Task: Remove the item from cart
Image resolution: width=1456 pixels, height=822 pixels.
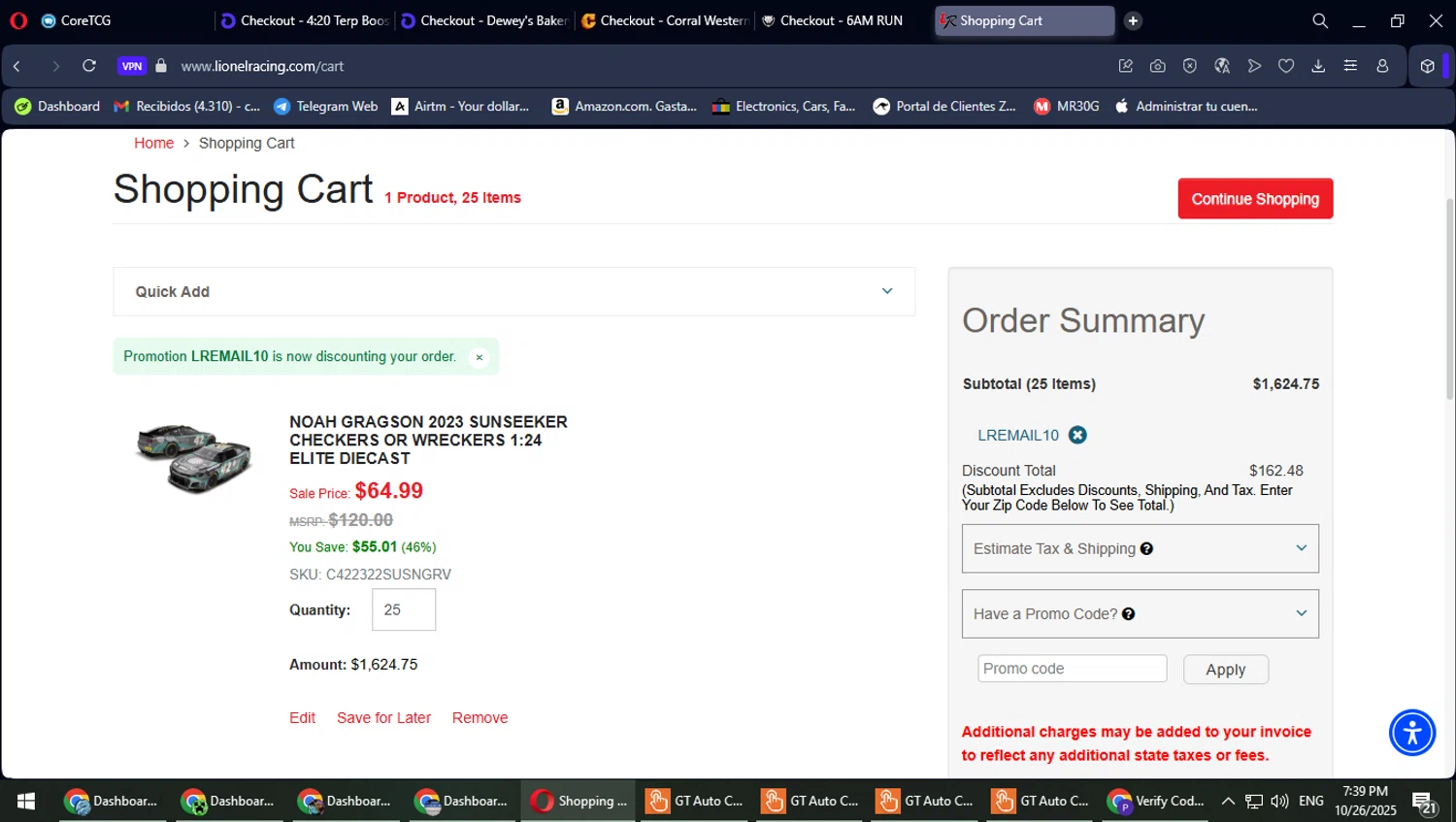Action: 480,718
